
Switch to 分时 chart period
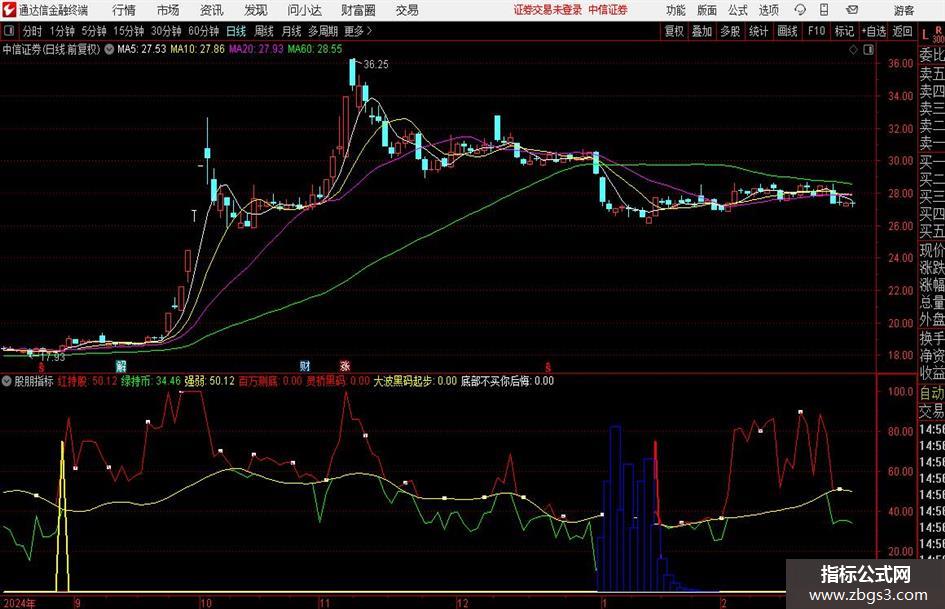pos(33,31)
